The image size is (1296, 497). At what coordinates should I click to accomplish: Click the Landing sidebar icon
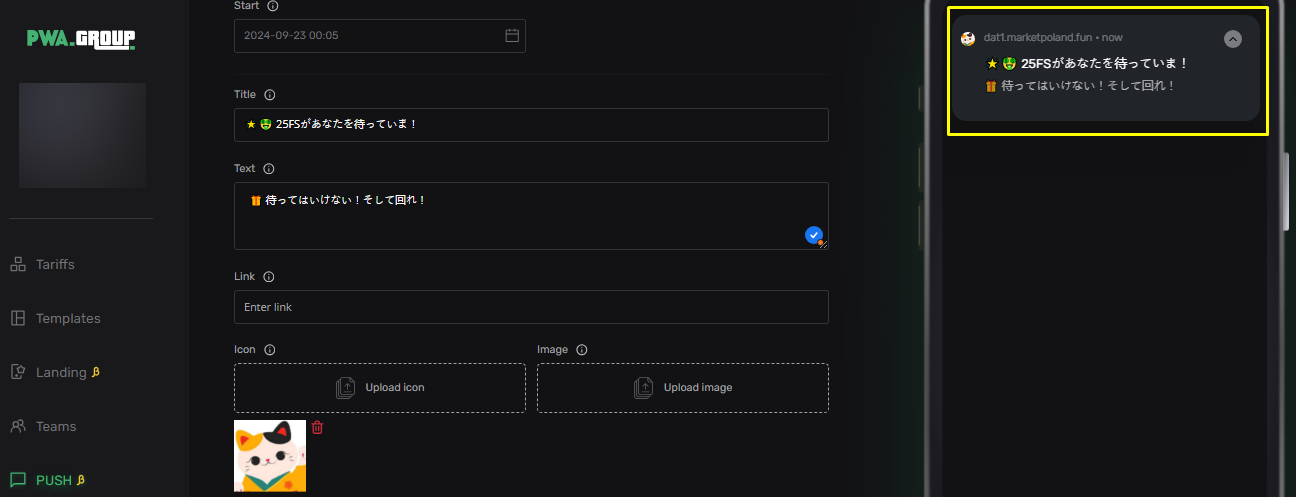coord(18,372)
